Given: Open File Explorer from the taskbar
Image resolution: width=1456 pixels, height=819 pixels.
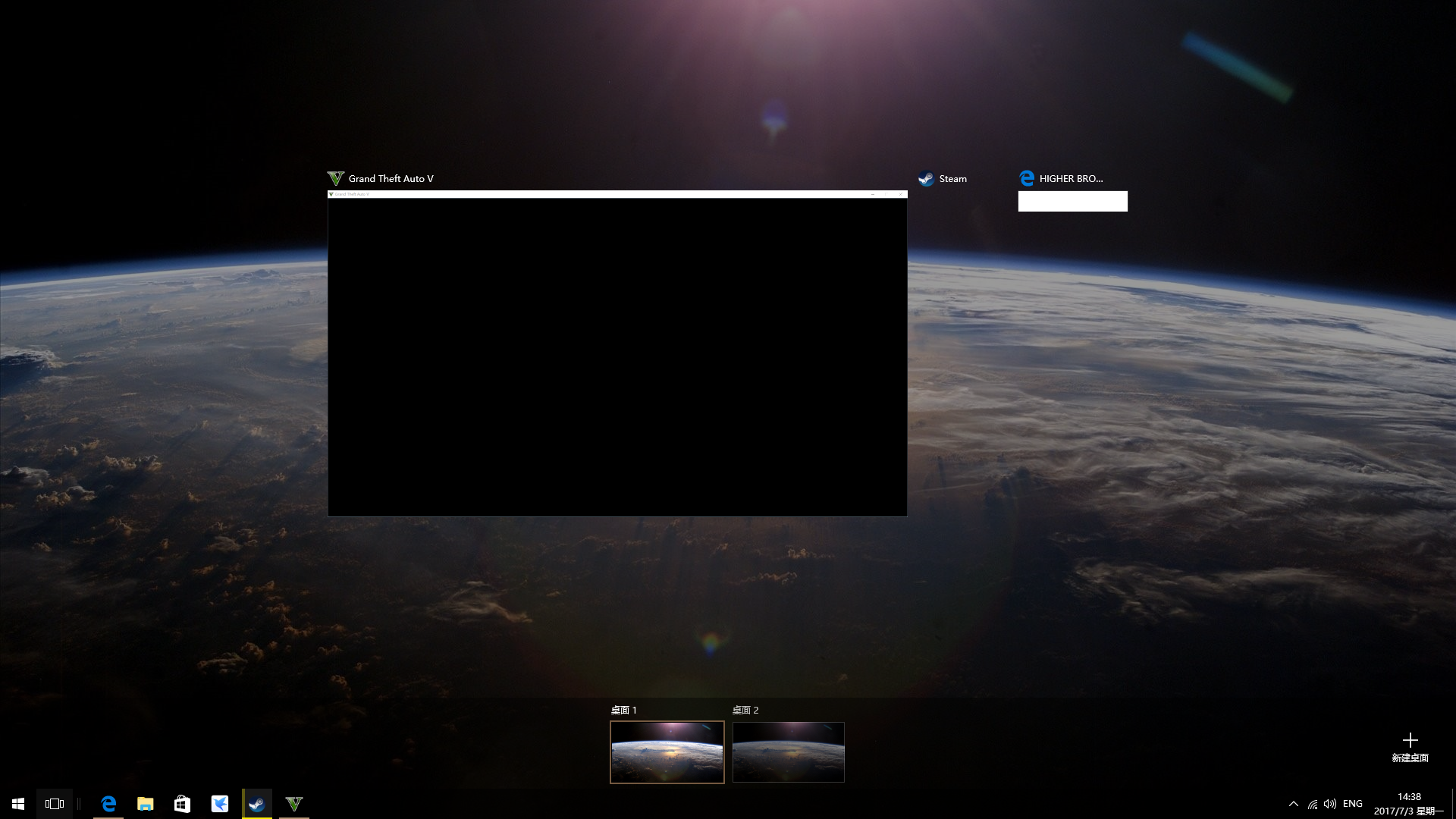Looking at the screenshot, I should 145,804.
